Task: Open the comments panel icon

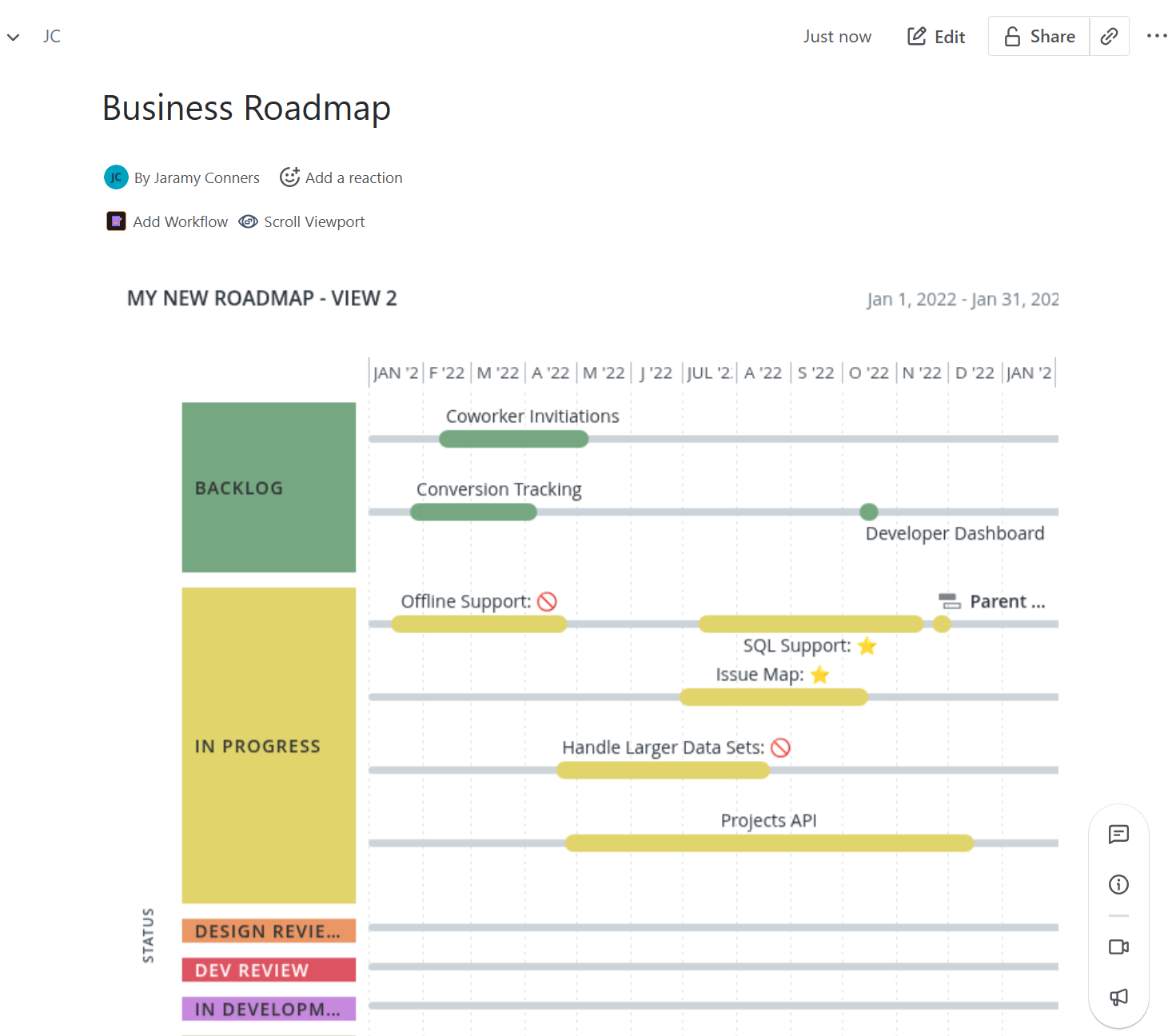Action: coord(1118,835)
